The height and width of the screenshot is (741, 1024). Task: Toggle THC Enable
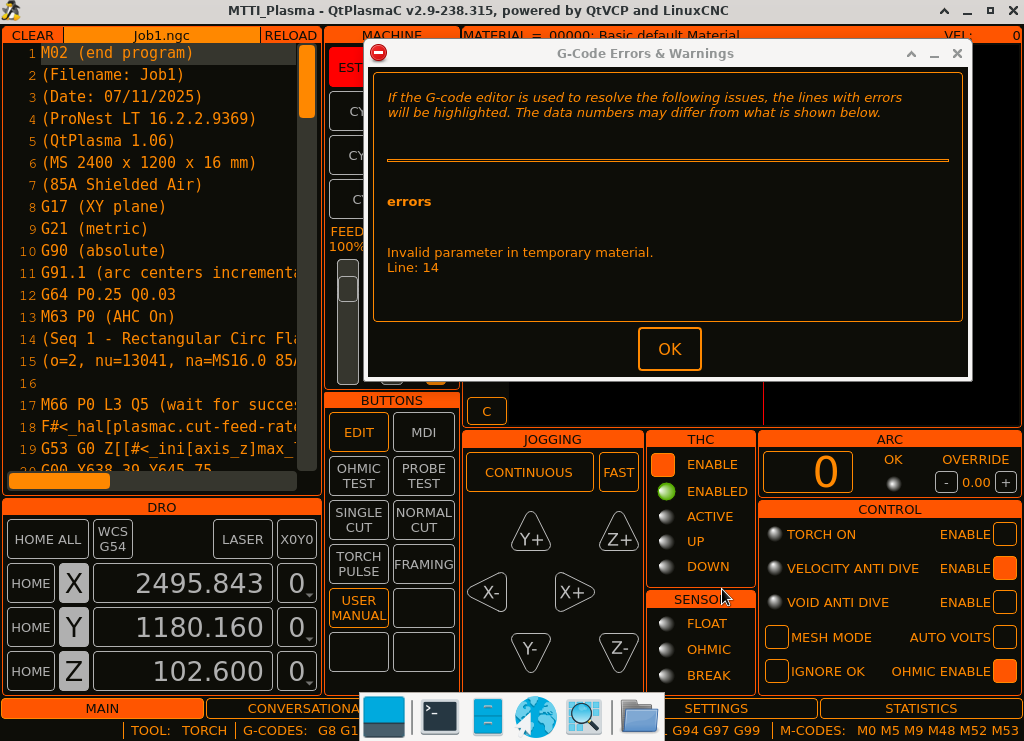(663, 464)
